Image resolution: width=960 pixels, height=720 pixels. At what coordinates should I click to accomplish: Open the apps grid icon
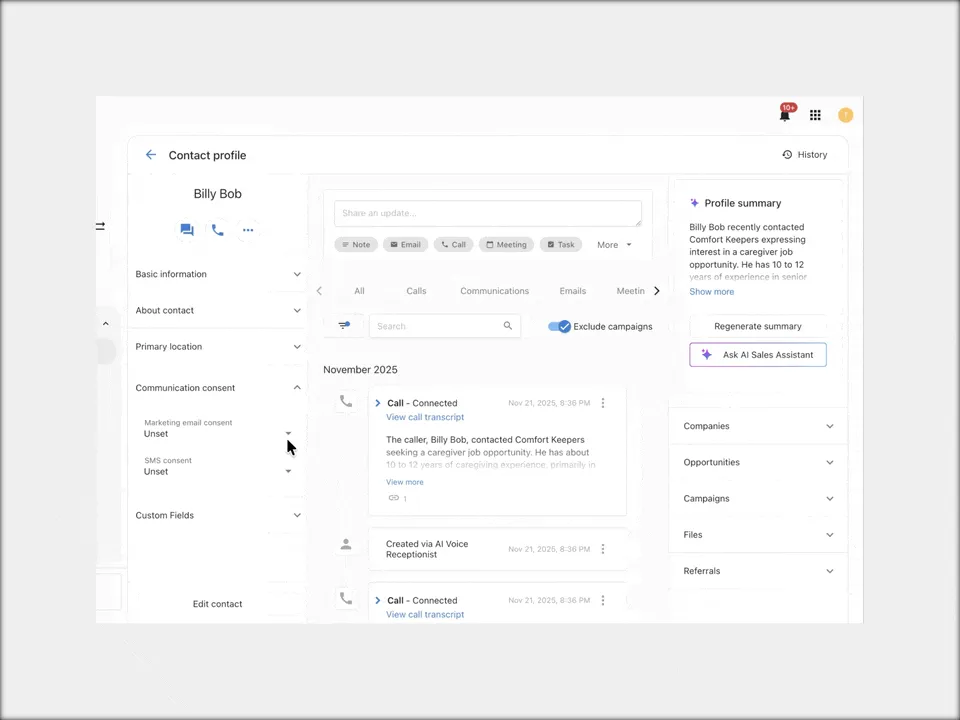815,115
